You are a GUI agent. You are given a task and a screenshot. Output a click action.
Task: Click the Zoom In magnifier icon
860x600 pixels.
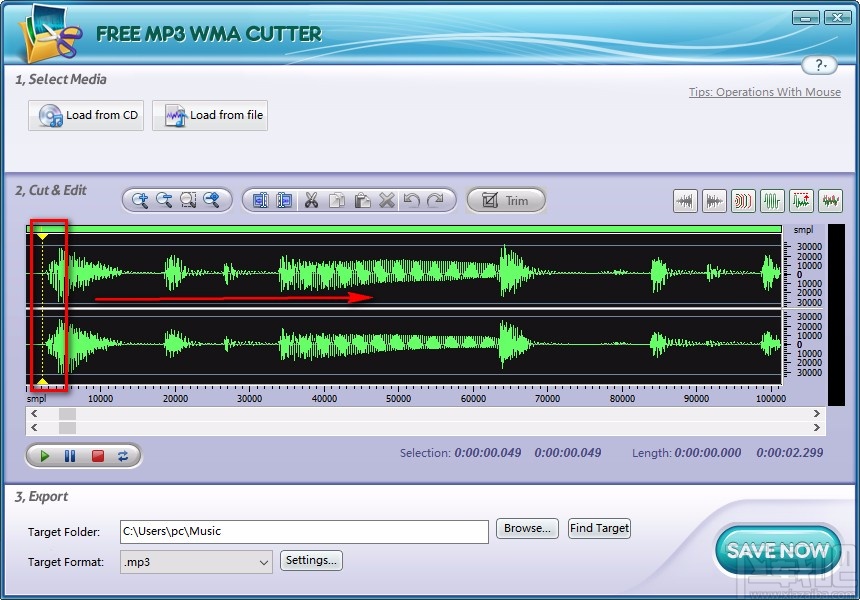pyautogui.click(x=140, y=200)
